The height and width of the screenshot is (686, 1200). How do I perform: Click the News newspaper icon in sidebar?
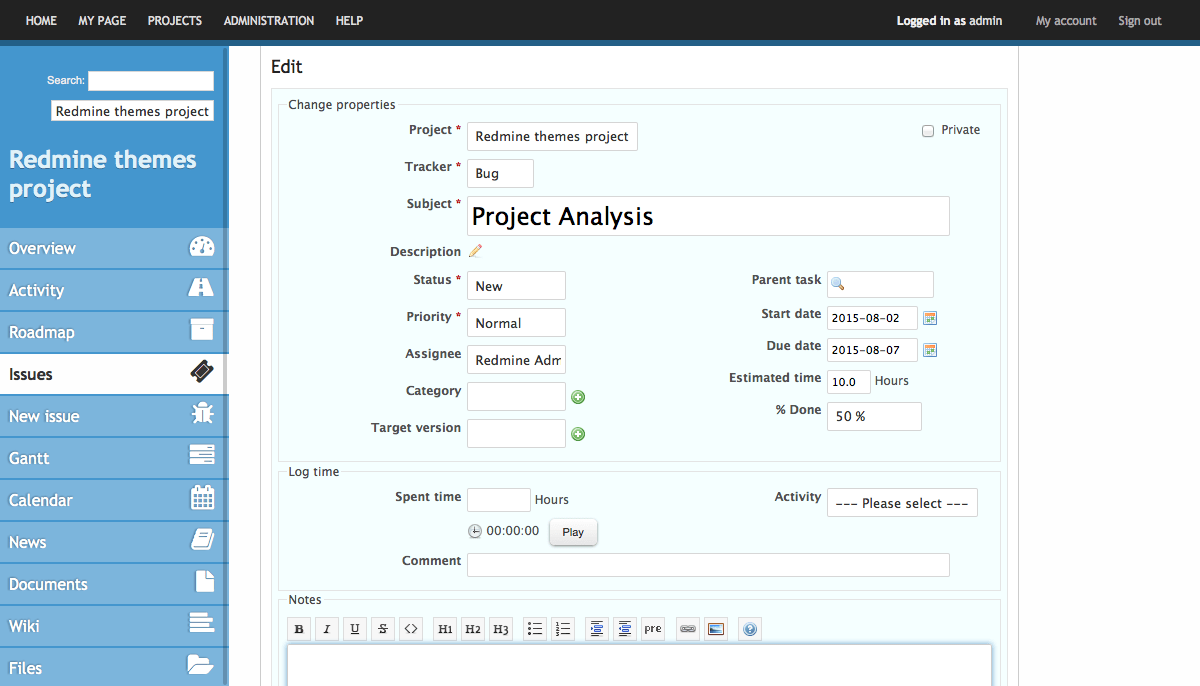[202, 540]
